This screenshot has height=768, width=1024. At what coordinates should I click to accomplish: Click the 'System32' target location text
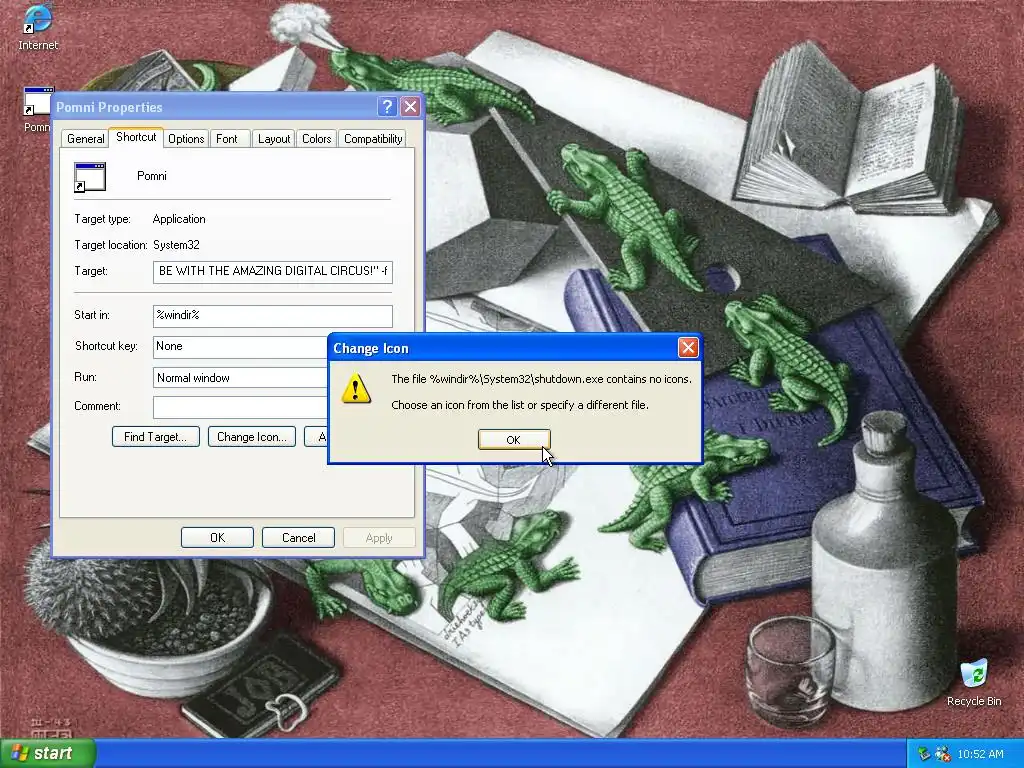[x=176, y=245]
